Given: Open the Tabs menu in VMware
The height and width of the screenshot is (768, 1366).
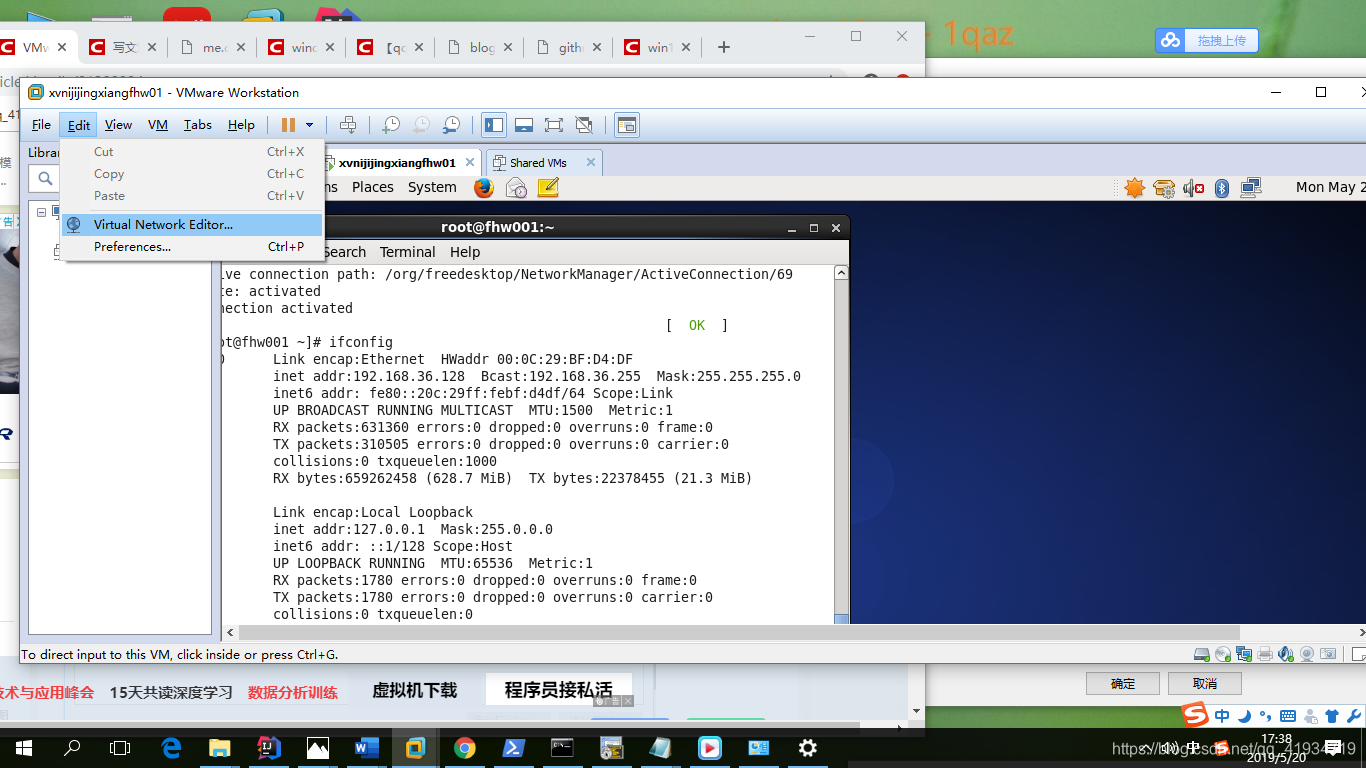Looking at the screenshot, I should [197, 125].
